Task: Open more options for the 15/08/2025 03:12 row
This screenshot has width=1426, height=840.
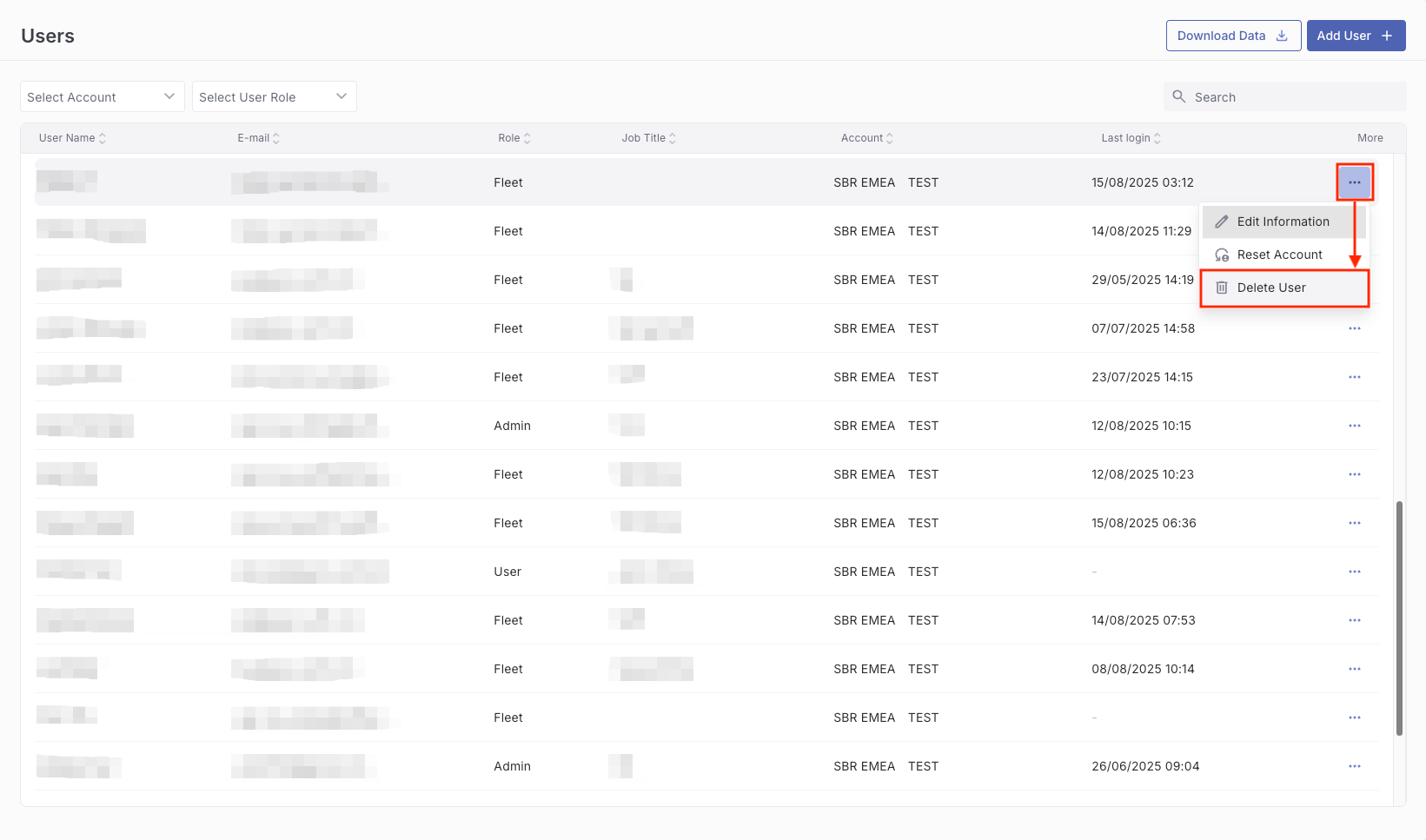Action: tap(1355, 182)
